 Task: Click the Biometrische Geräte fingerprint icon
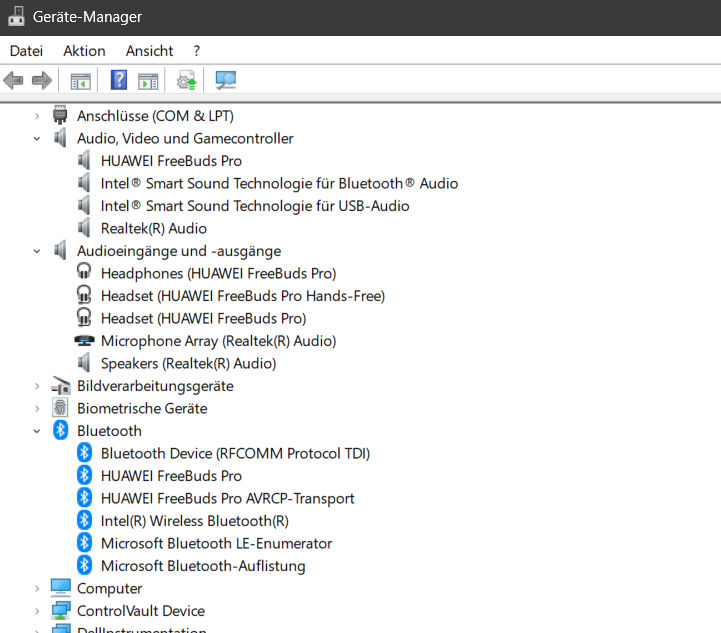[60, 408]
